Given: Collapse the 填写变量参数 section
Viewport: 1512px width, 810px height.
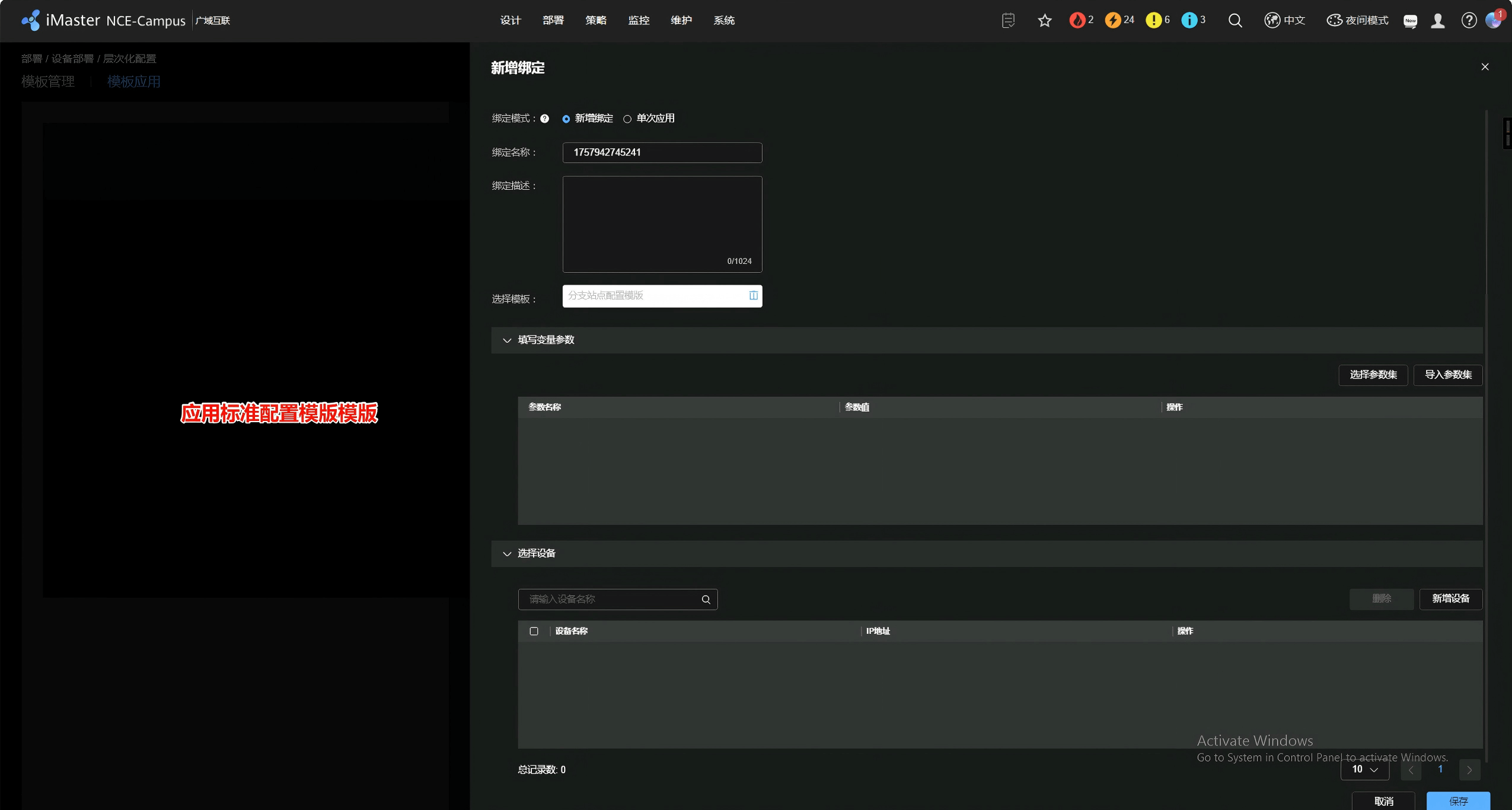Looking at the screenshot, I should (x=507, y=340).
